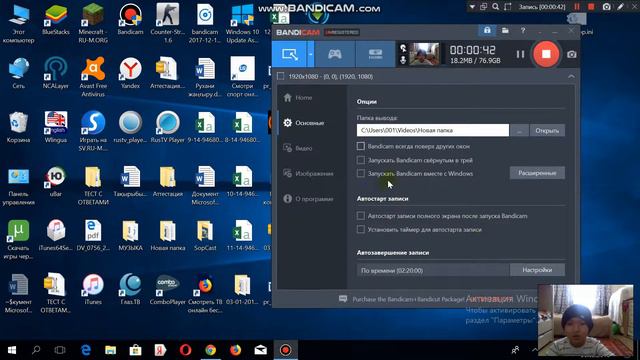Image resolution: width=640 pixels, height=360 pixels.
Task: Open the Minecraft RU-M.ORG desktop icon
Action: coord(93,23)
